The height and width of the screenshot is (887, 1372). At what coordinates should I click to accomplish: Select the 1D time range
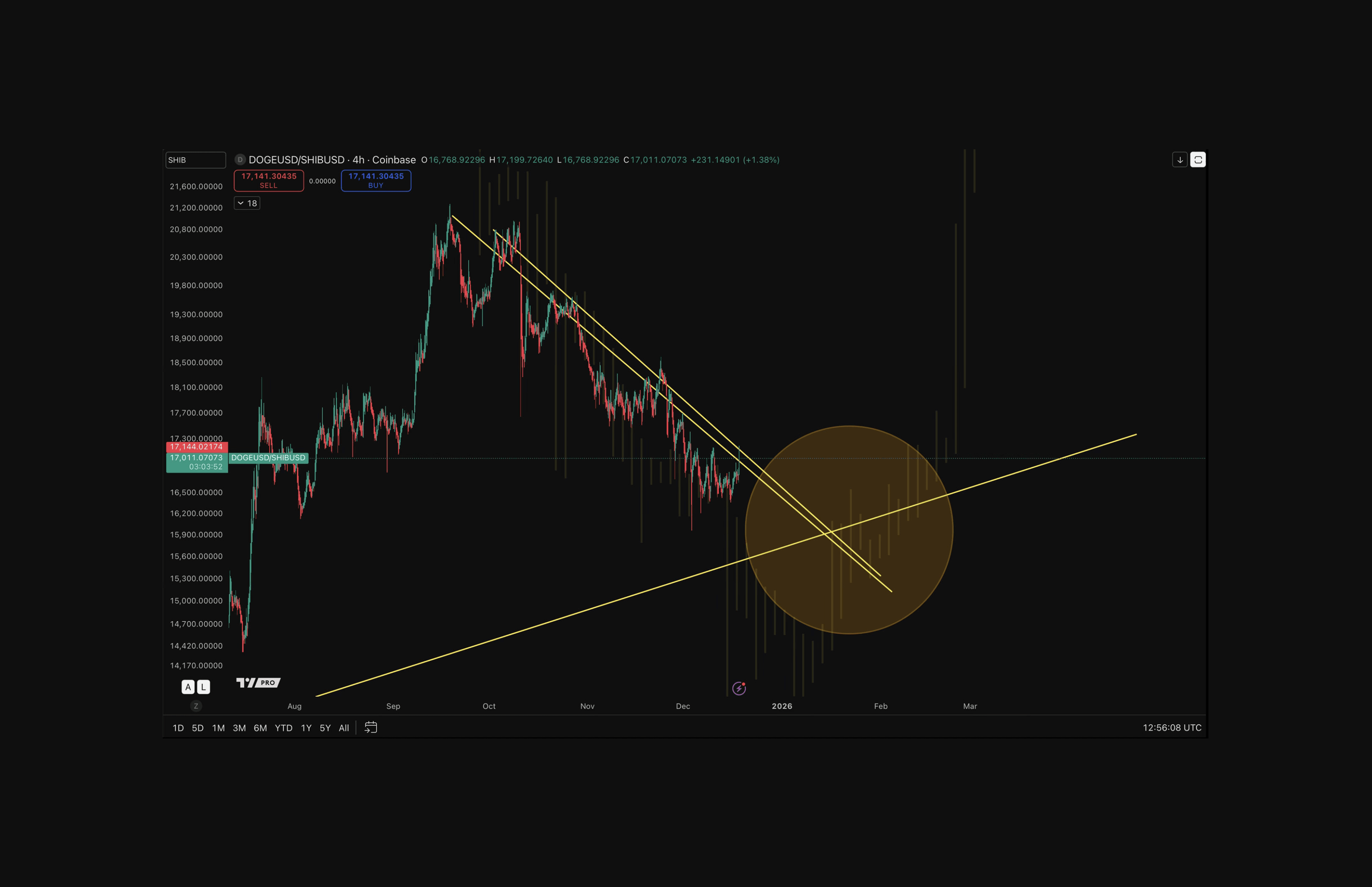click(x=178, y=728)
